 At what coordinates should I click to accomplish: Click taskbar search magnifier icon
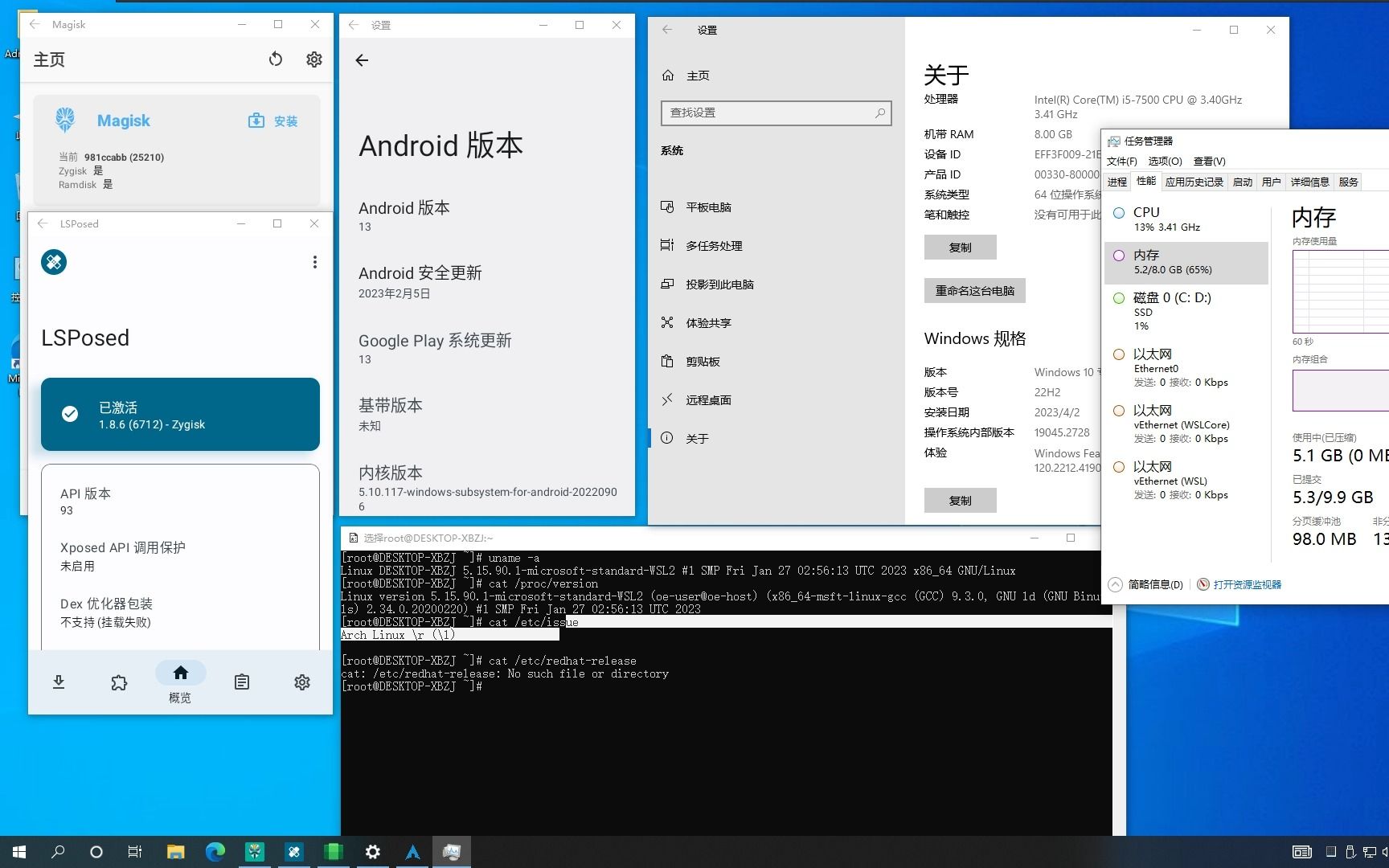tap(58, 852)
